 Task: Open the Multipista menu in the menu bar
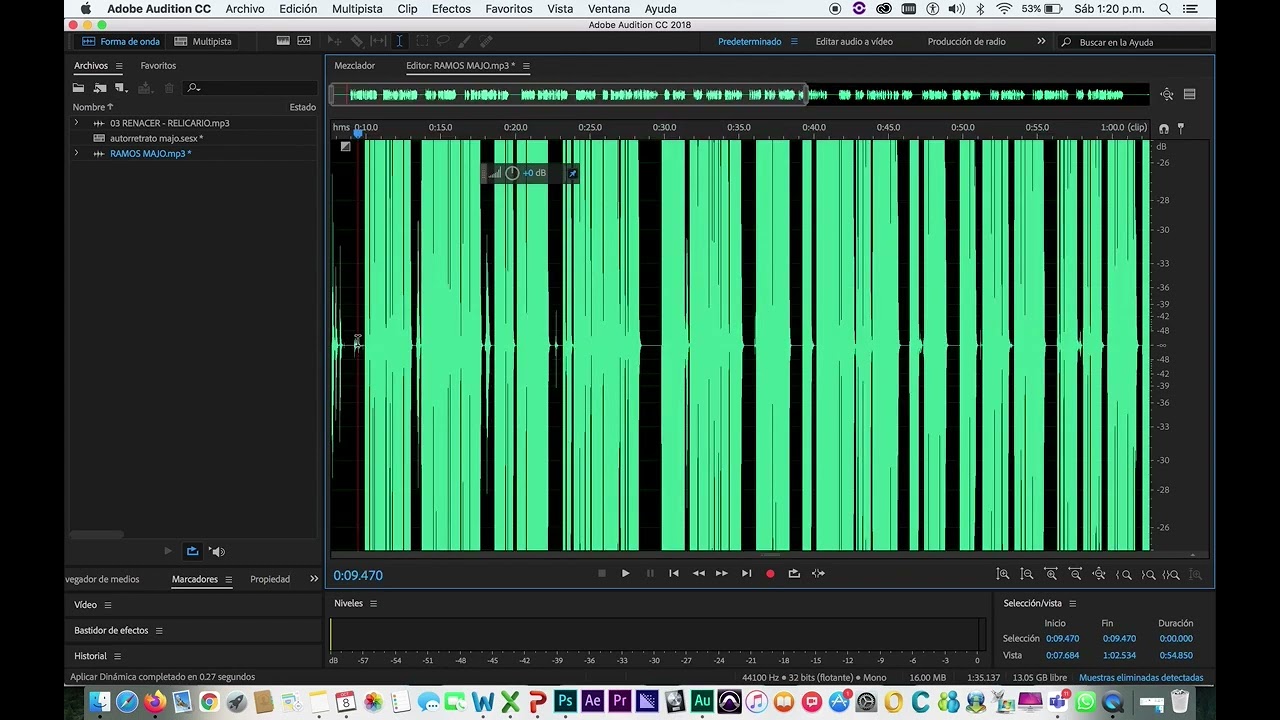pos(357,9)
